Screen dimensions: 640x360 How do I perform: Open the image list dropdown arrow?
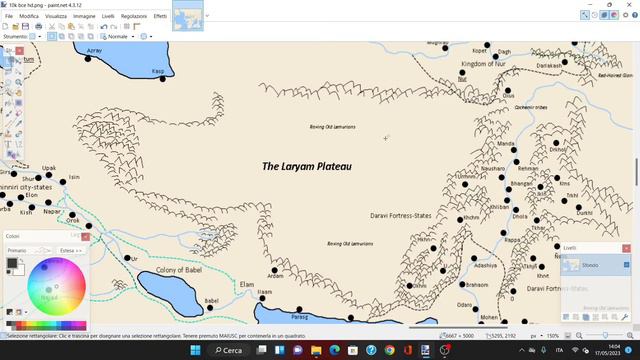coord(207,16)
